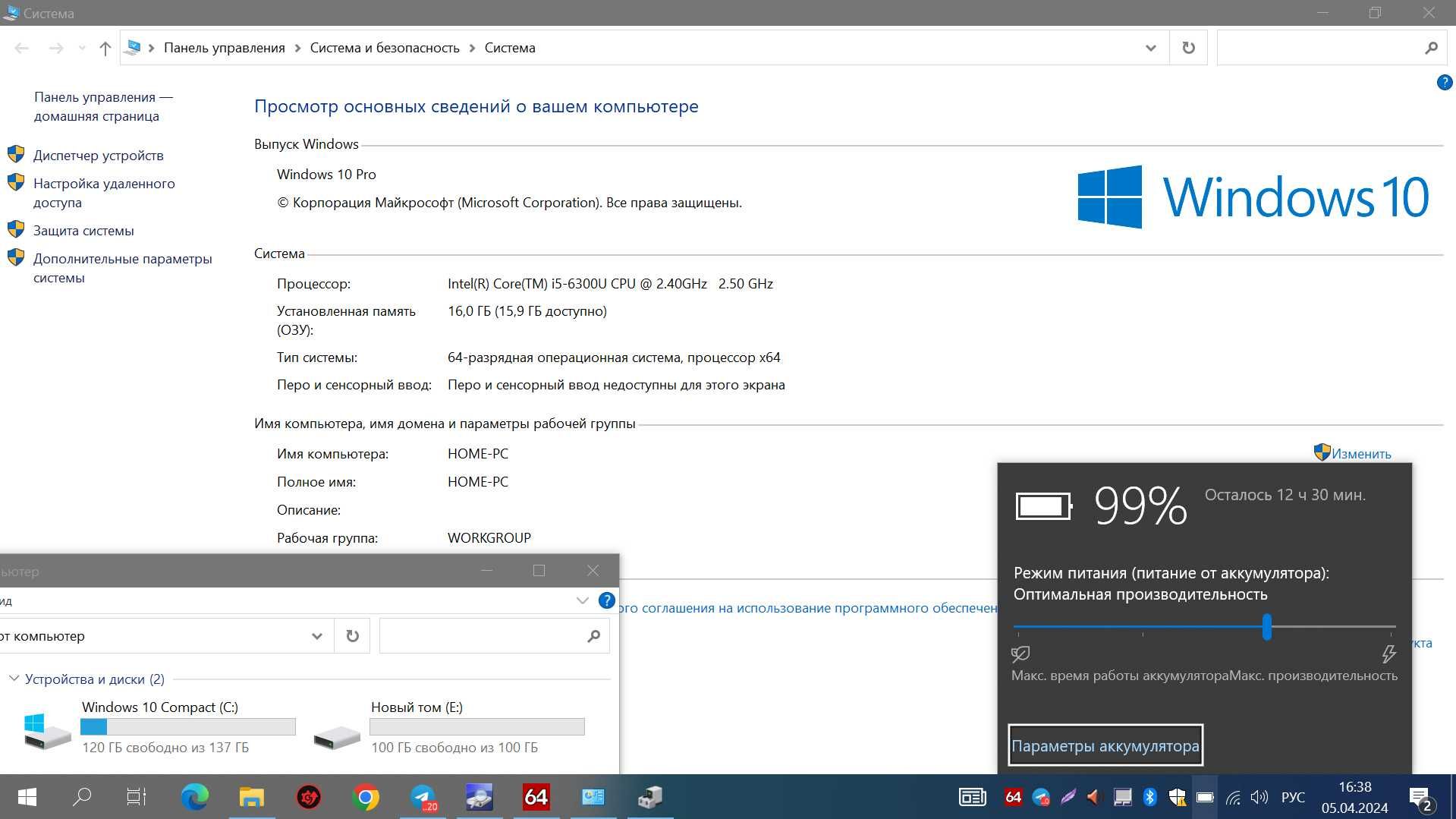Switch the РУС input language
1456x819 pixels.
(x=1293, y=797)
